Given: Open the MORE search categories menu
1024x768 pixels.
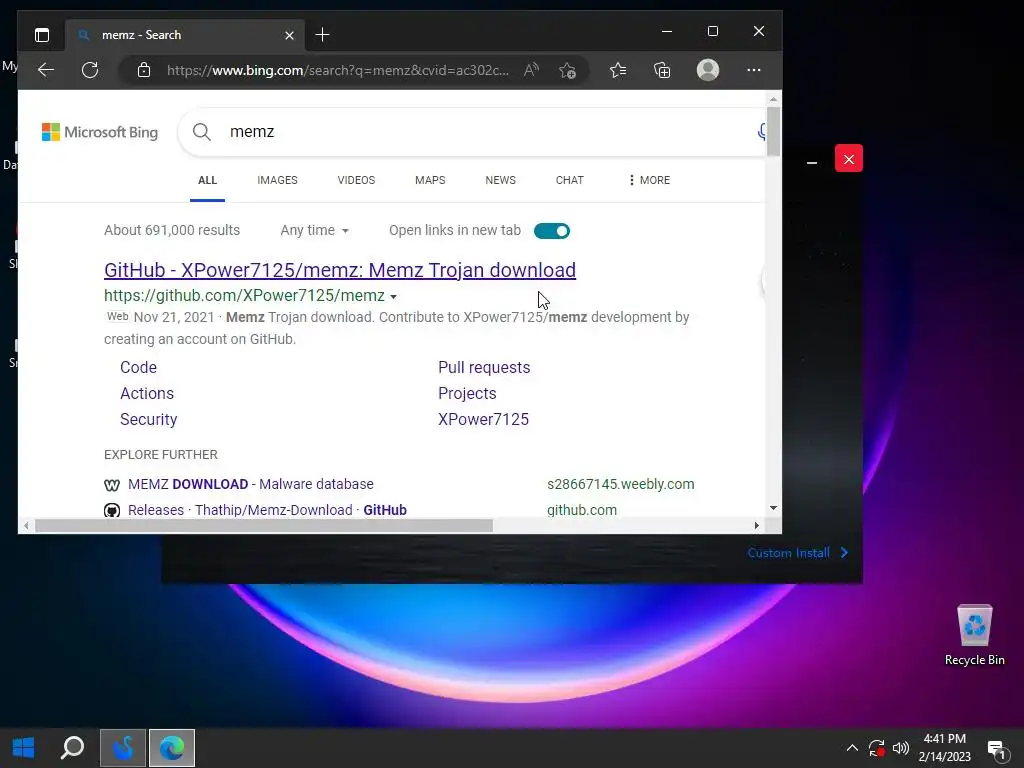Looking at the screenshot, I should coord(649,180).
